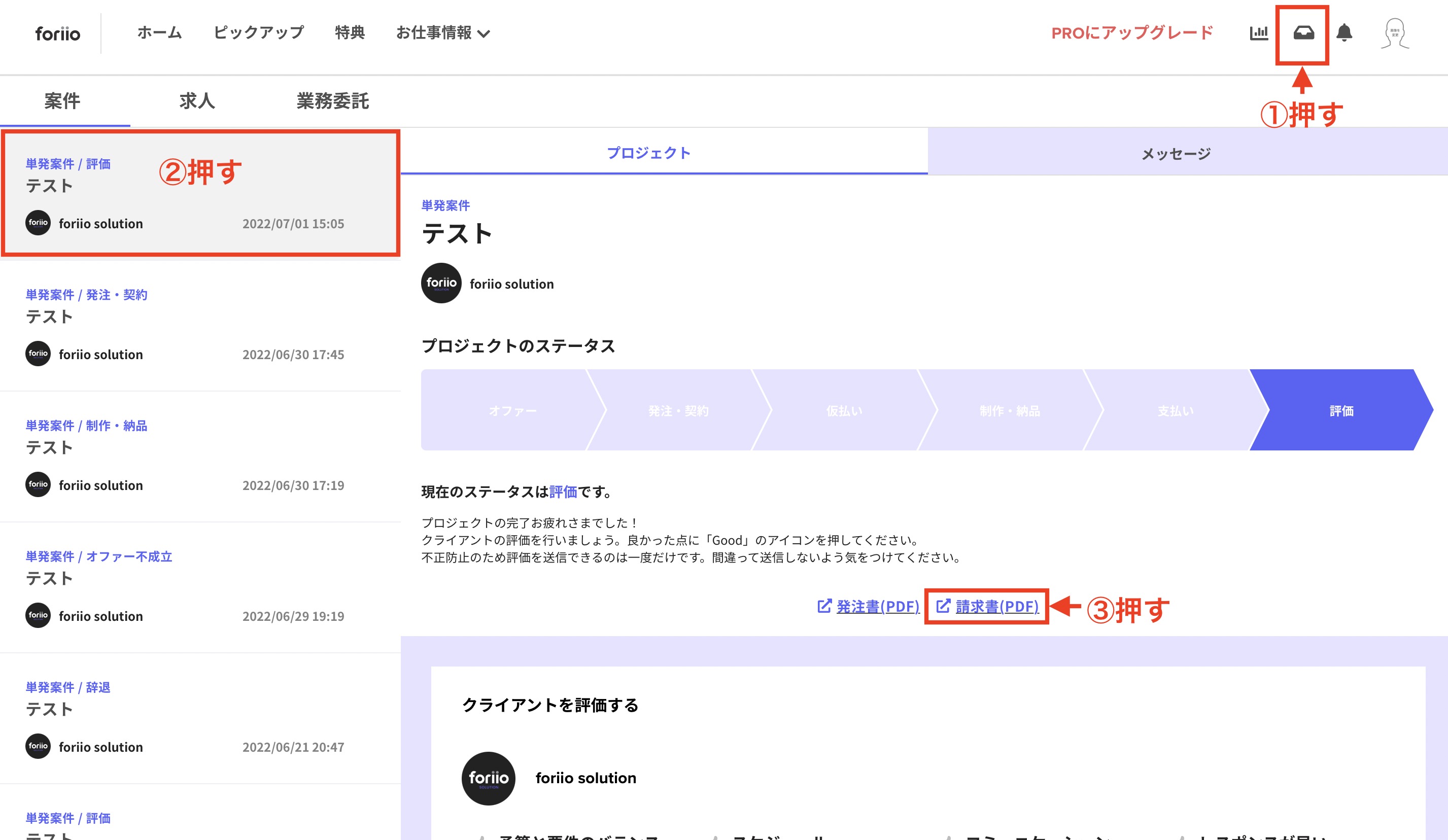This screenshot has width=1448, height=840.
Task: Open the 発注書(PDF) link
Action: [x=878, y=606]
